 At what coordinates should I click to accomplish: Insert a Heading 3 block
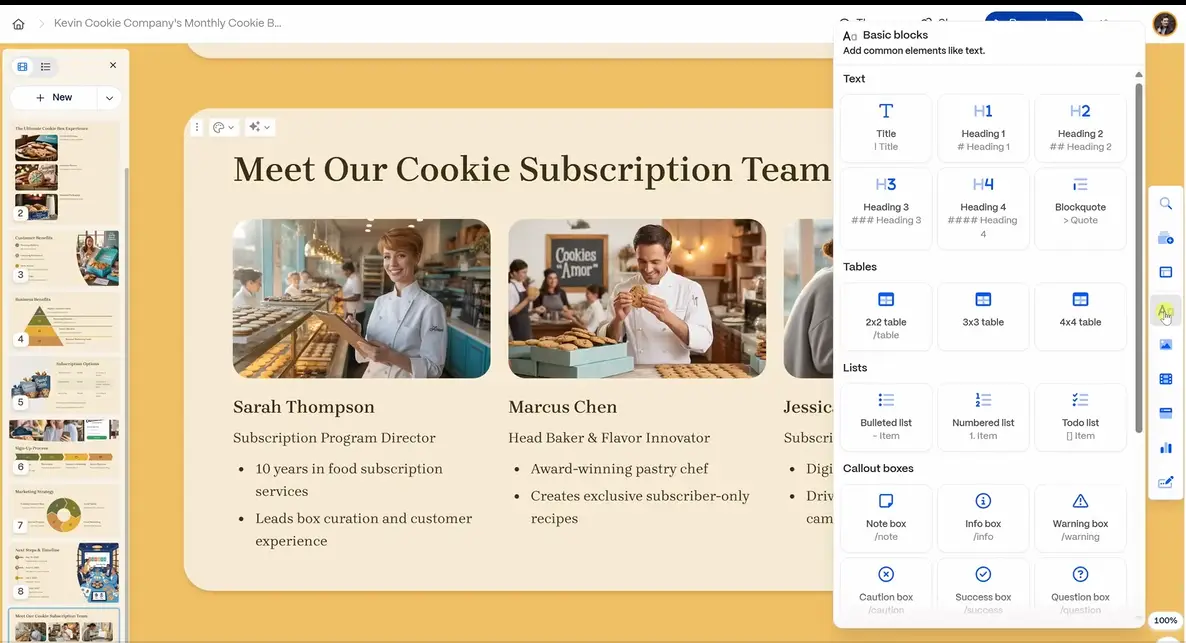pos(886,208)
